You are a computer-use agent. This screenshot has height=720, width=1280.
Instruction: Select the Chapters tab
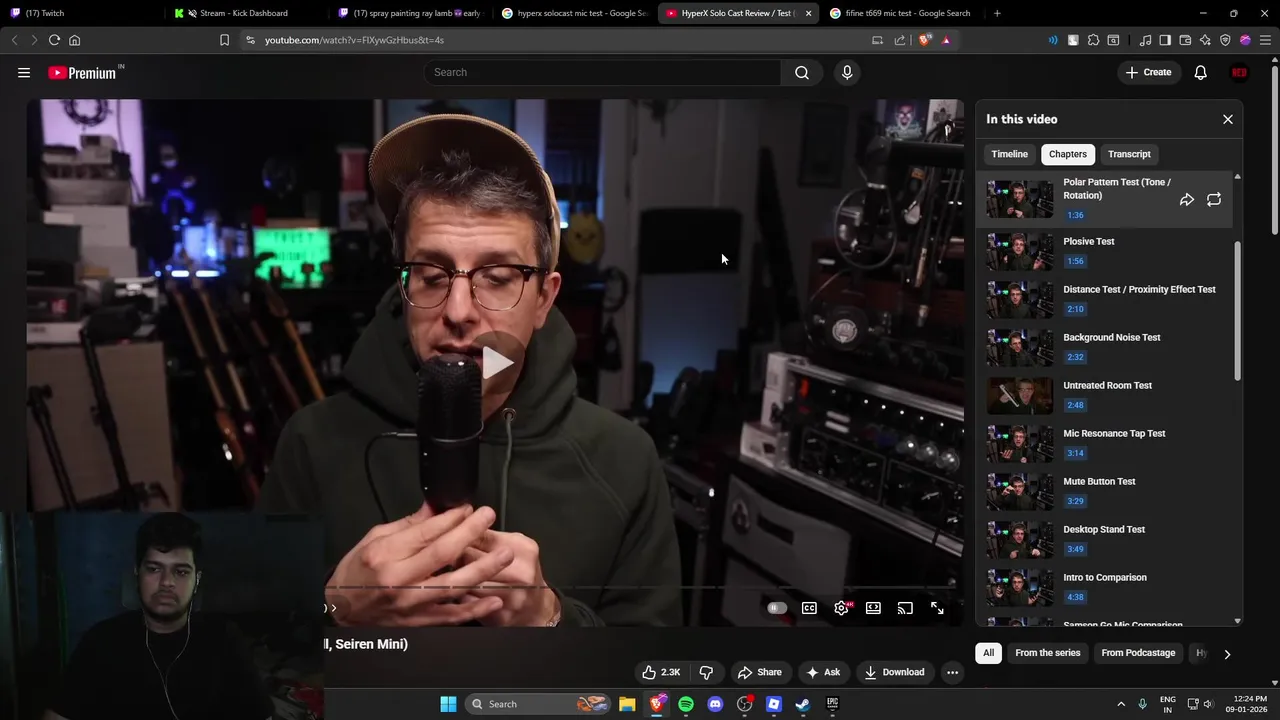tap(1067, 154)
